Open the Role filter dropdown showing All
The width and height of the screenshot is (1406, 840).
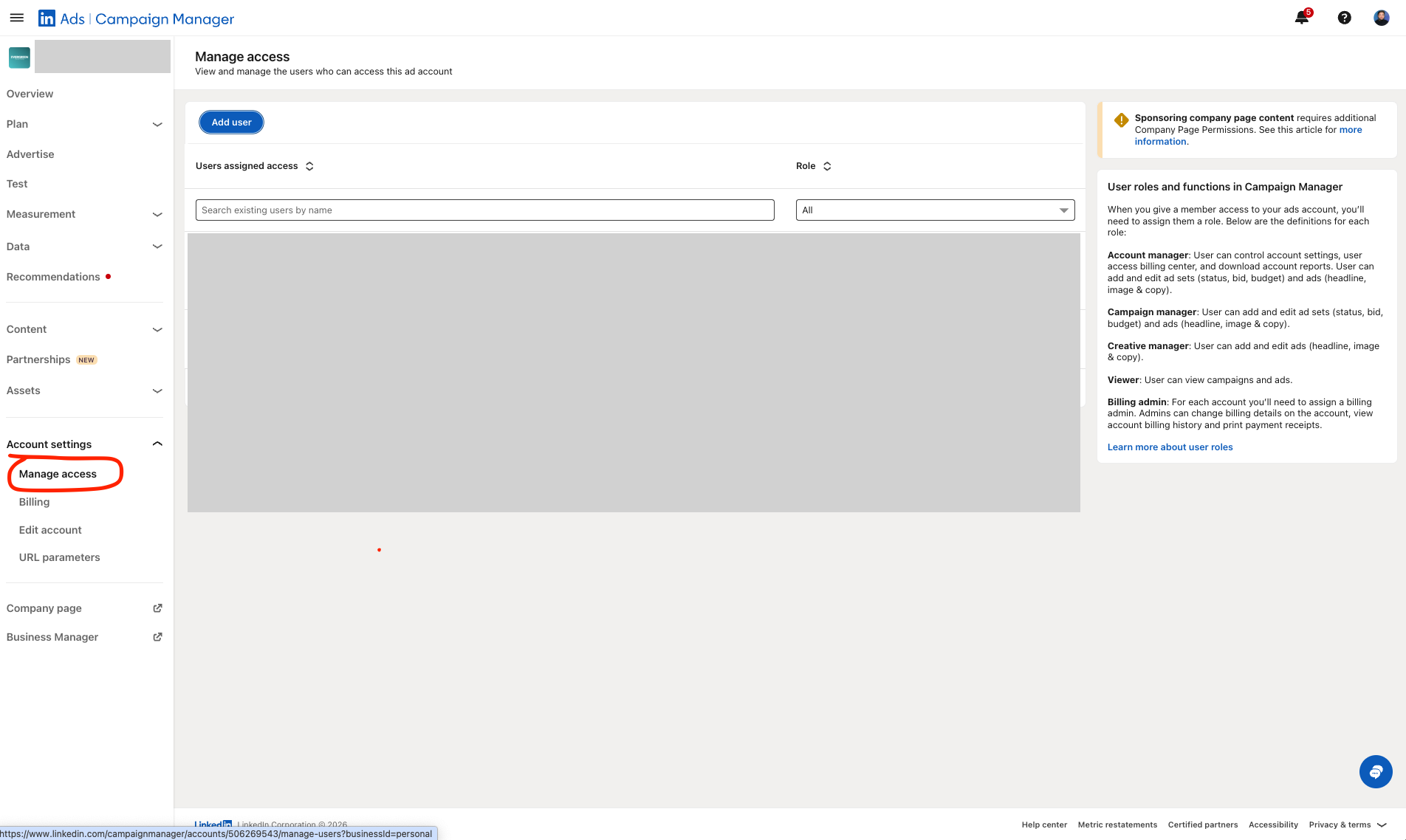pyautogui.click(x=935, y=210)
